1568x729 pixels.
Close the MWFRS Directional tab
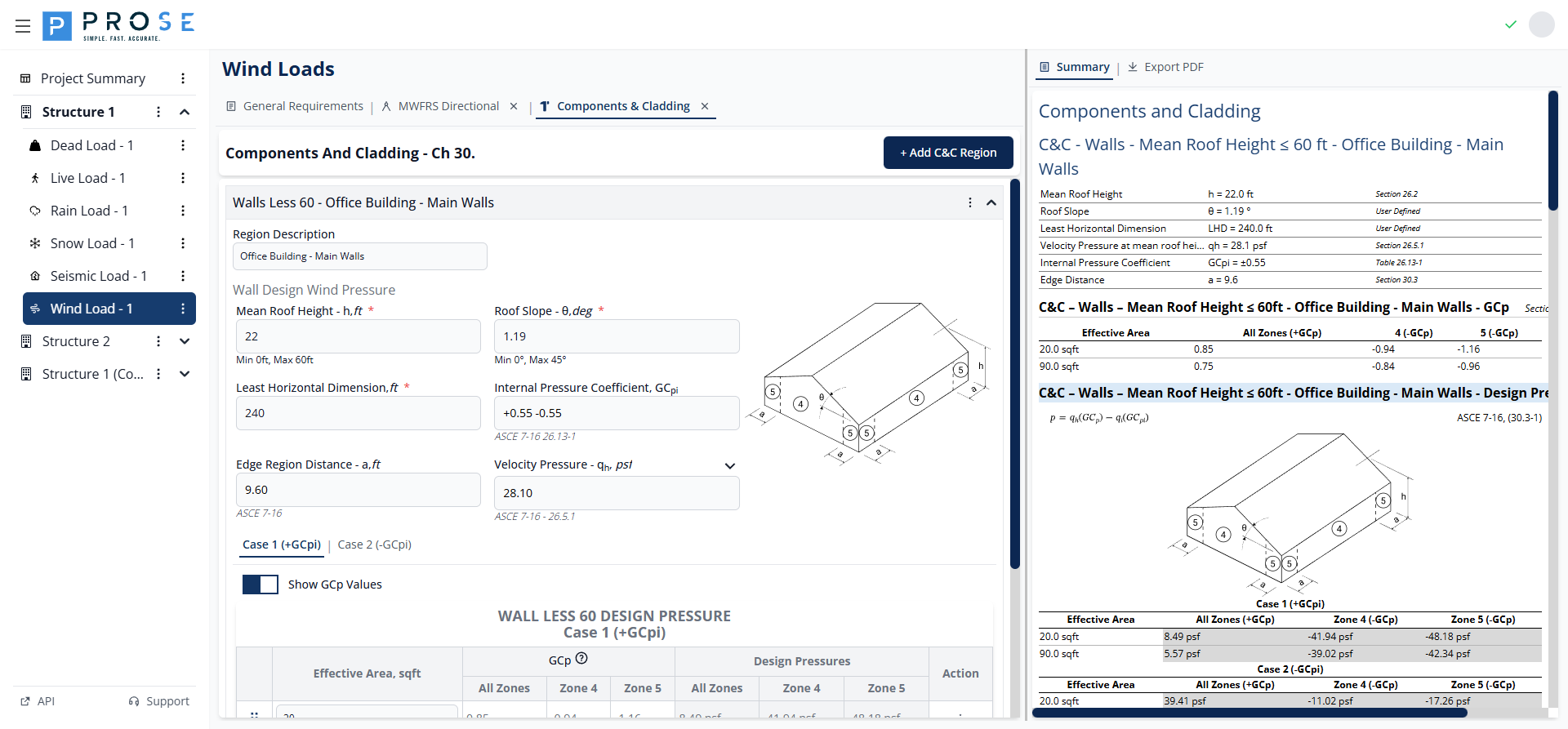pyautogui.click(x=514, y=106)
